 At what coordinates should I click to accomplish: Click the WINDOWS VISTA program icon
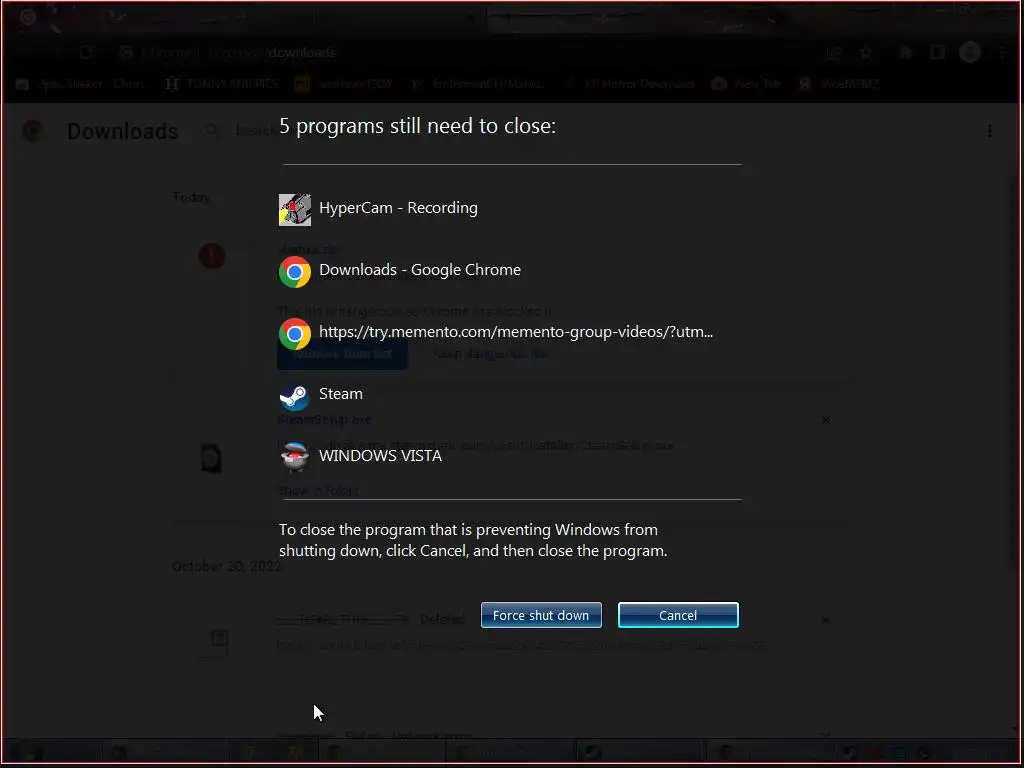click(295, 456)
